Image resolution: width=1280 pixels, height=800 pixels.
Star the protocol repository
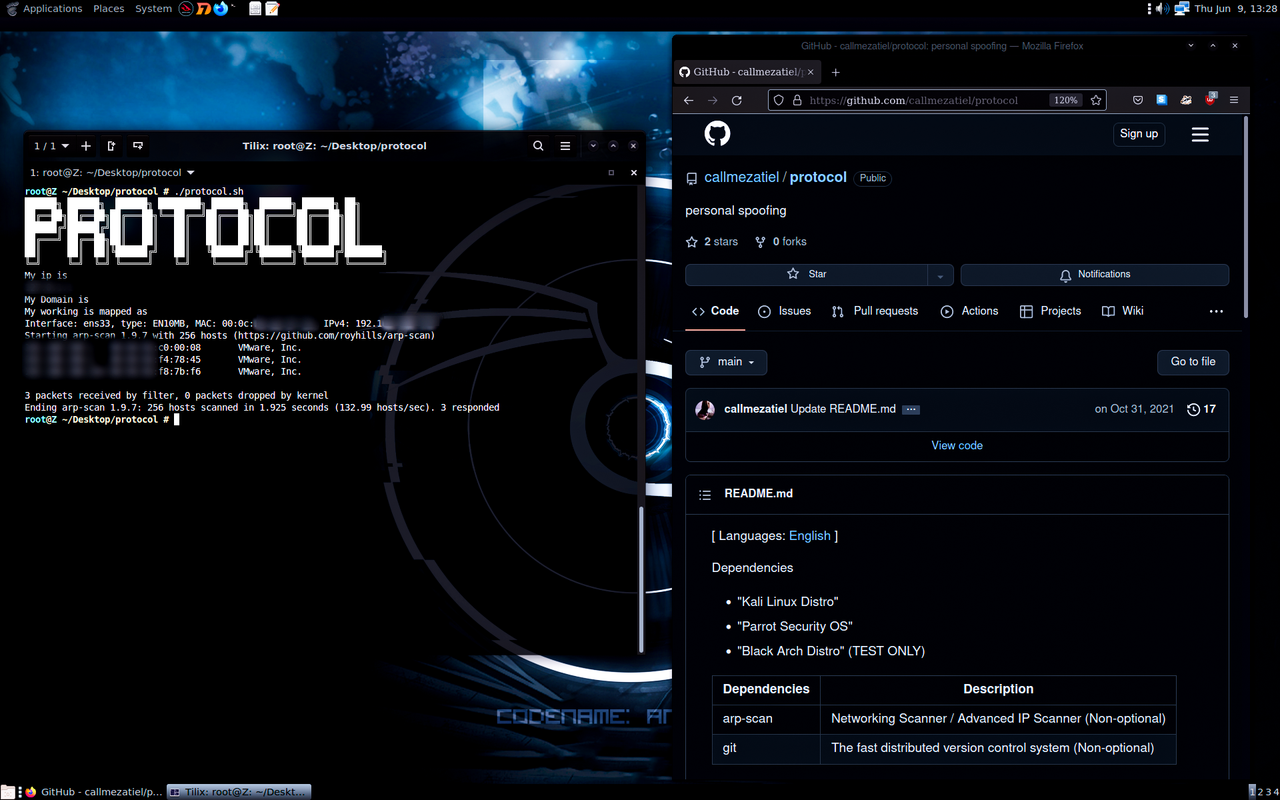pos(807,274)
